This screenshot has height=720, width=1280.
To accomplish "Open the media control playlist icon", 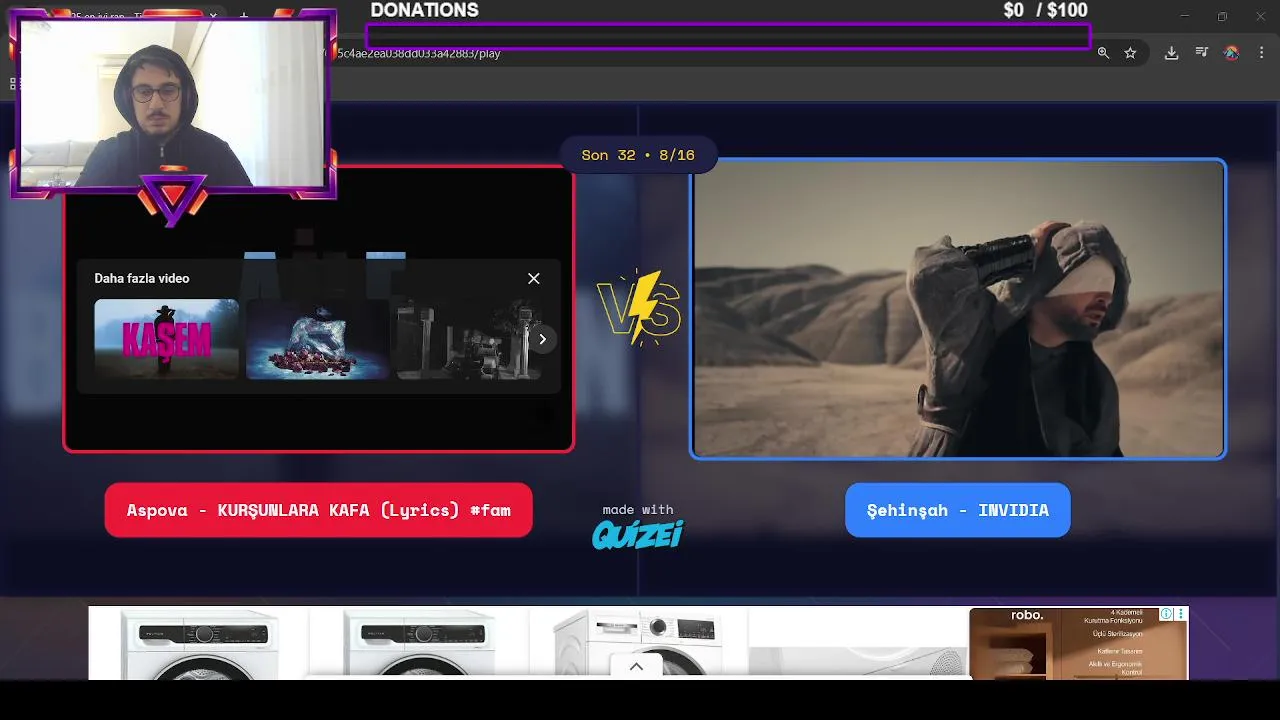I will [x=1202, y=52].
